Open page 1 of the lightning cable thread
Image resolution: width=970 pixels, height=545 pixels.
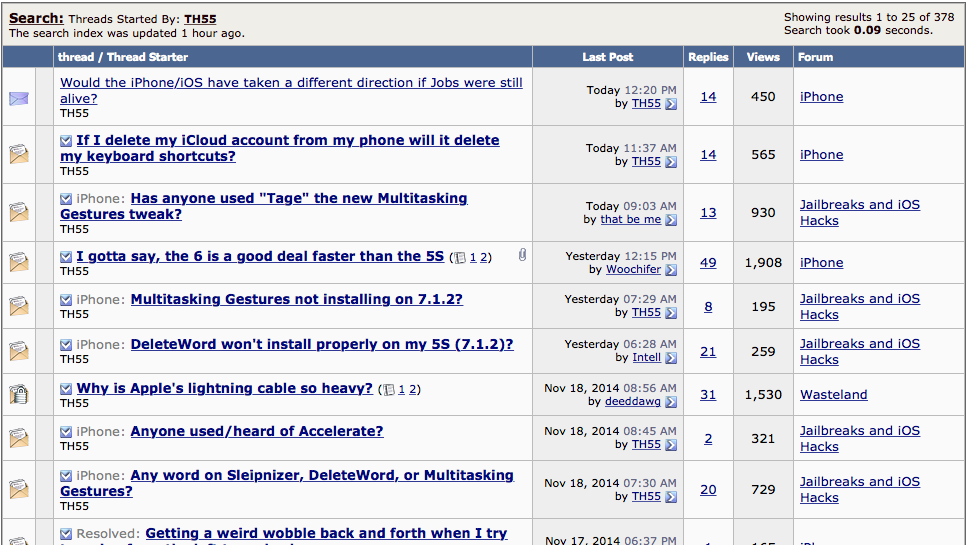401,390
